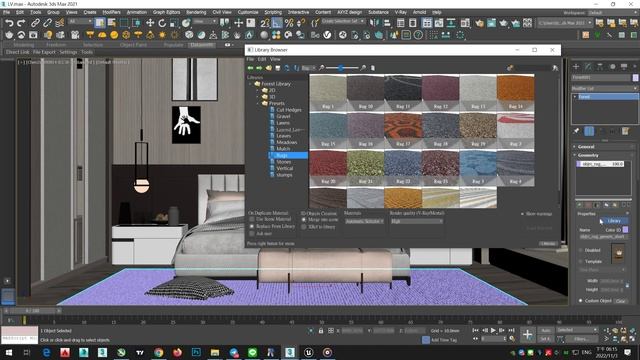Screen dimensions: 640x360
Task: Click Rectangular Selection Region icon
Action: (124, 23)
